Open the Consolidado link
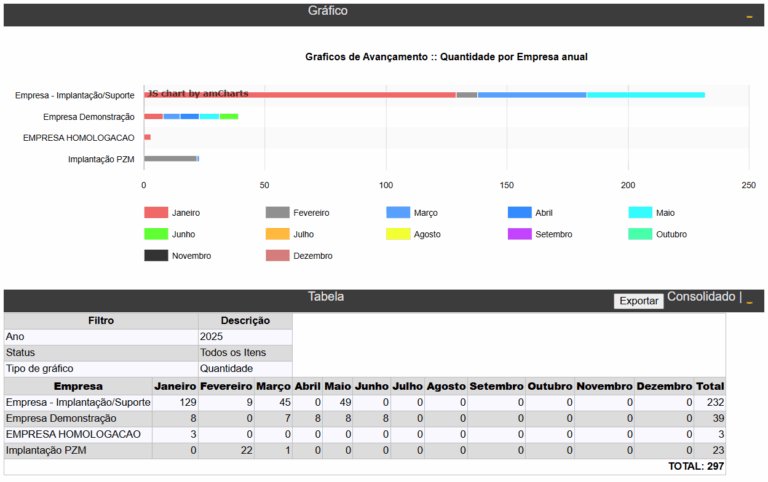This screenshot has height=482, width=768. click(x=699, y=297)
